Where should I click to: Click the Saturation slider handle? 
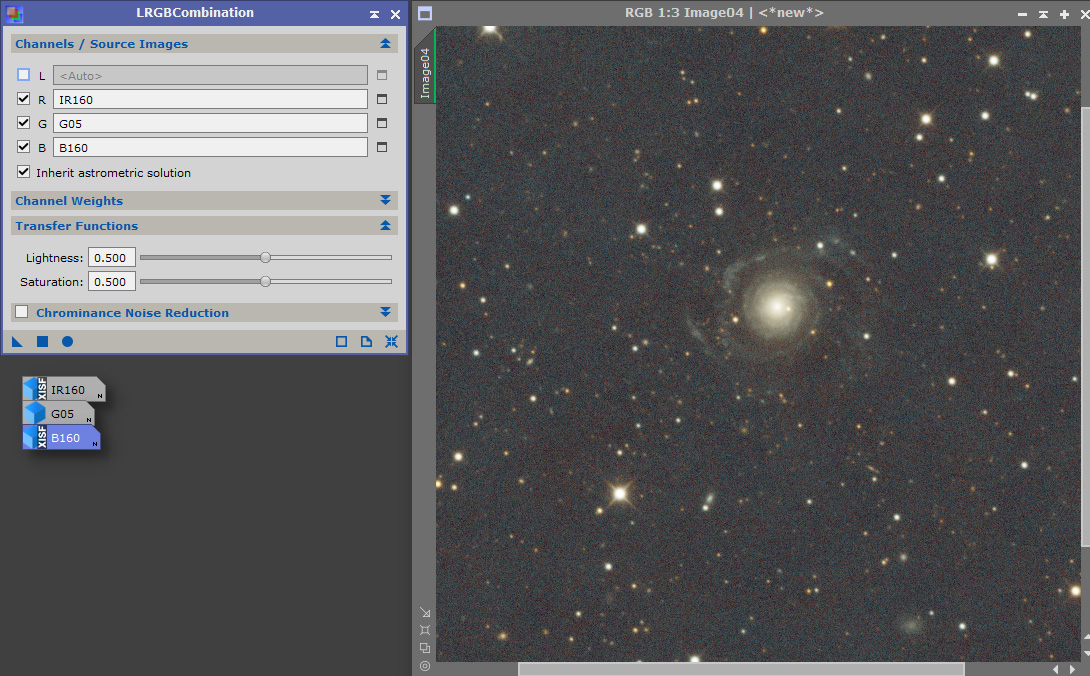pyautogui.click(x=266, y=282)
